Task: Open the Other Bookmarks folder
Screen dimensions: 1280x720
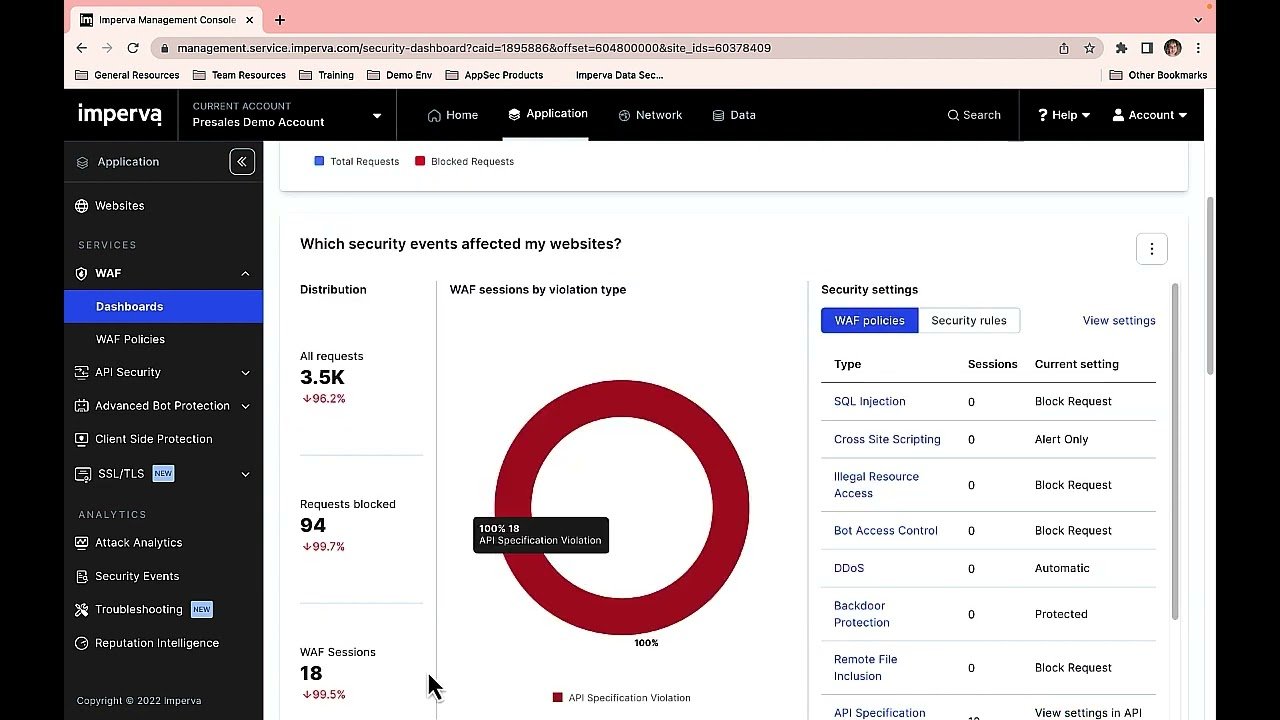Action: tap(1158, 75)
